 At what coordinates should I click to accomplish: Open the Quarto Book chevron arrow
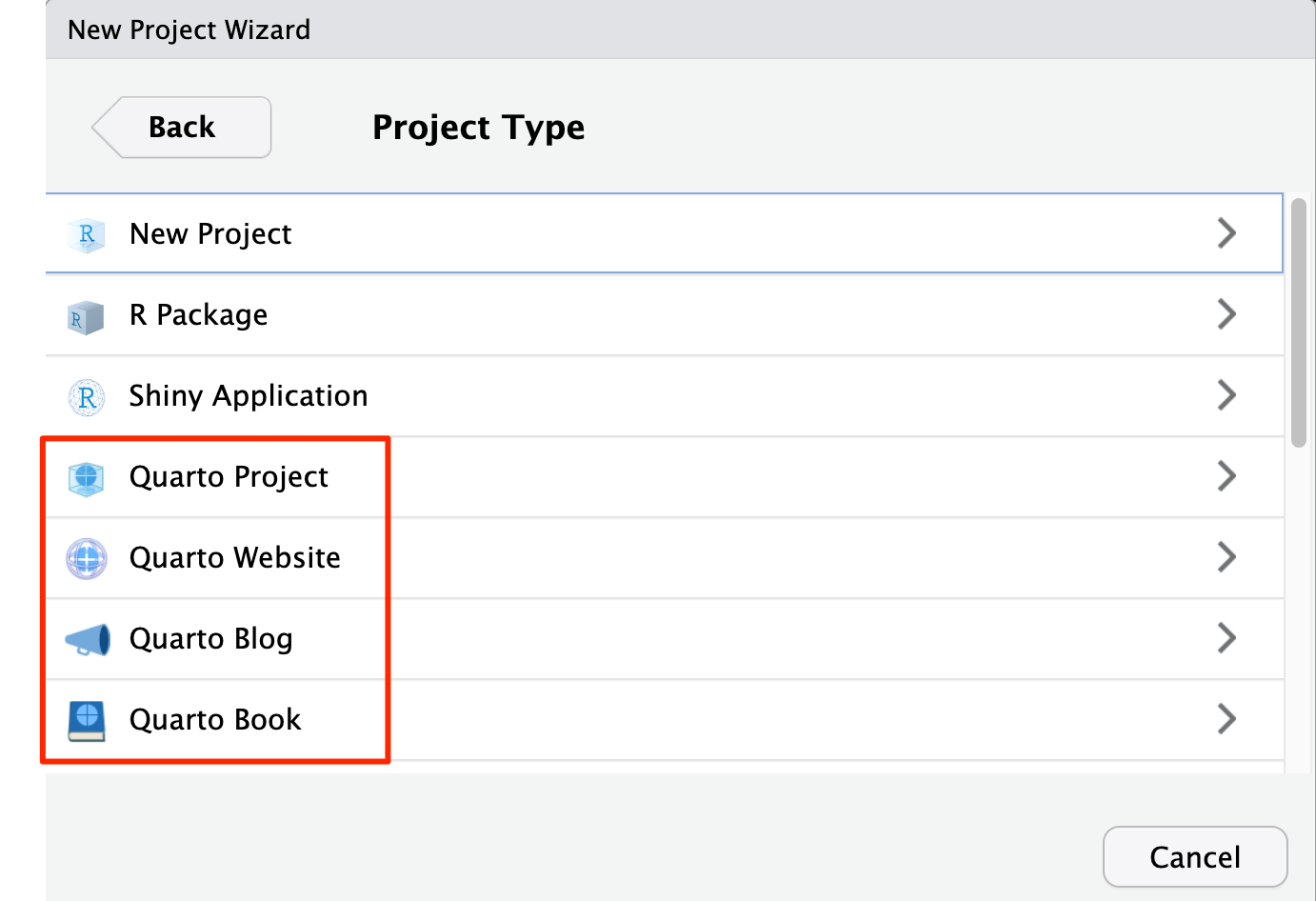point(1226,719)
